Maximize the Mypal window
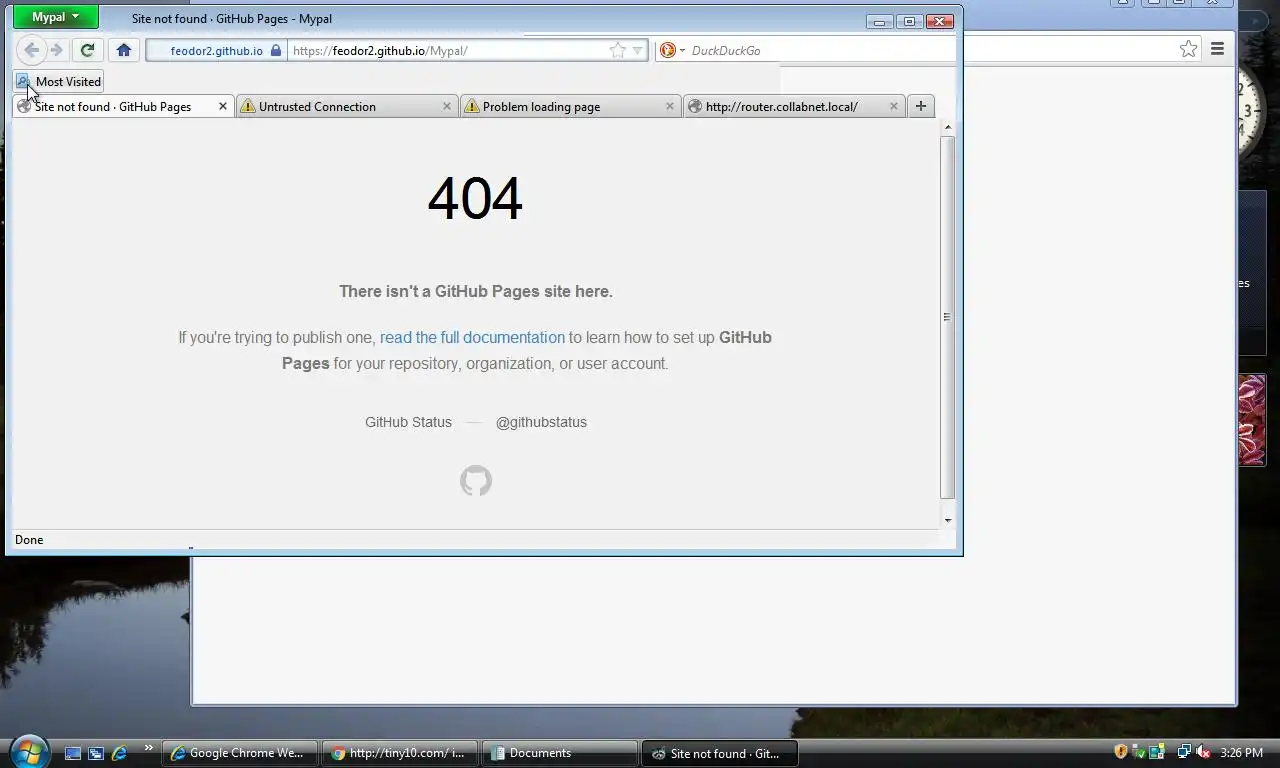1280x768 pixels. pyautogui.click(x=909, y=21)
